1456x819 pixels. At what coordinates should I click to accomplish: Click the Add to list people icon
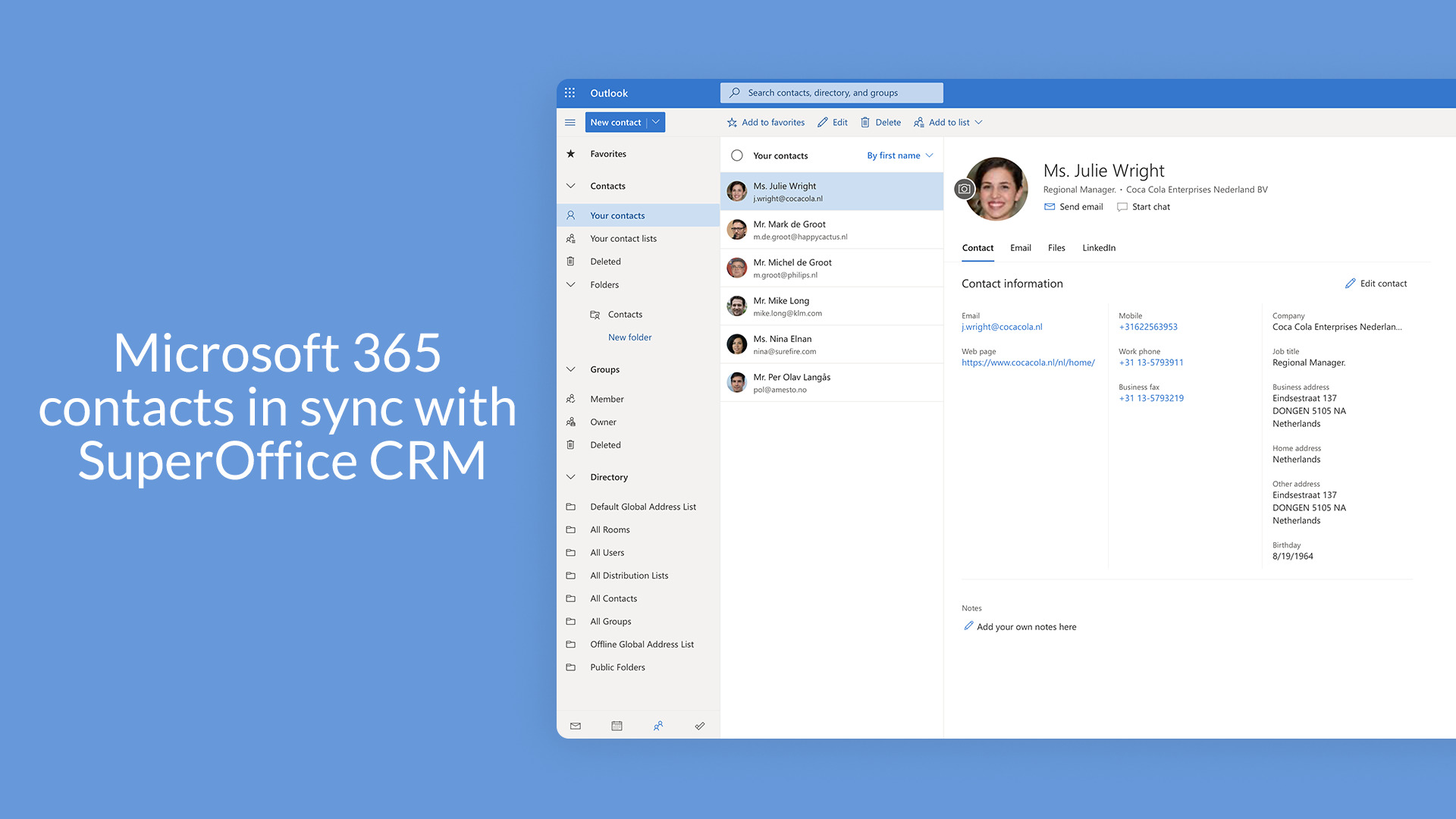click(918, 122)
